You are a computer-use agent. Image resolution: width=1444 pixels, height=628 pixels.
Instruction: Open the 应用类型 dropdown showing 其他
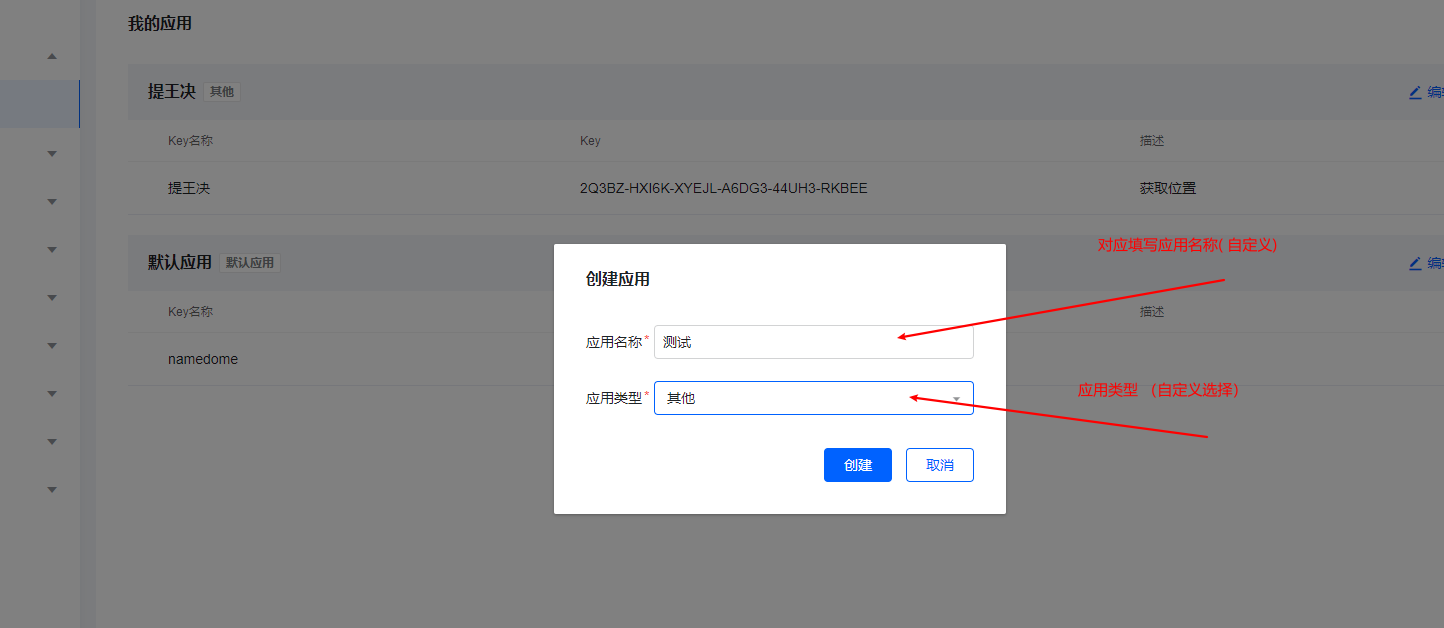click(813, 398)
